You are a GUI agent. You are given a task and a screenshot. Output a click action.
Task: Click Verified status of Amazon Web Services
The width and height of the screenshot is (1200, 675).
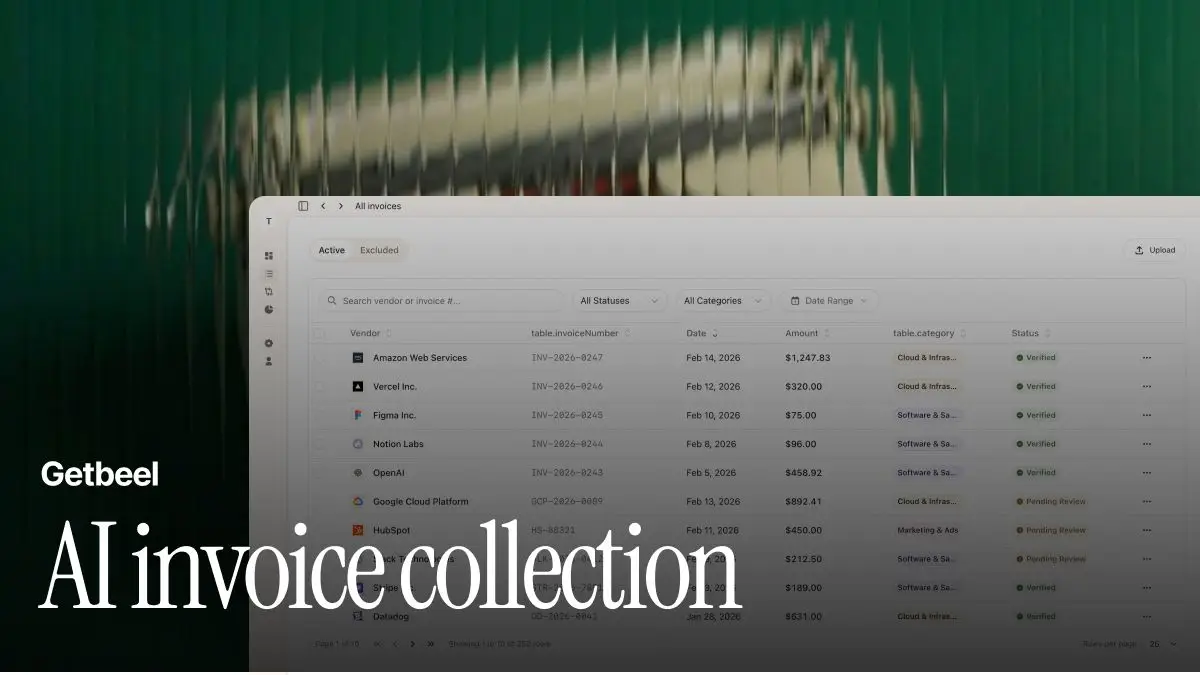(x=1036, y=358)
